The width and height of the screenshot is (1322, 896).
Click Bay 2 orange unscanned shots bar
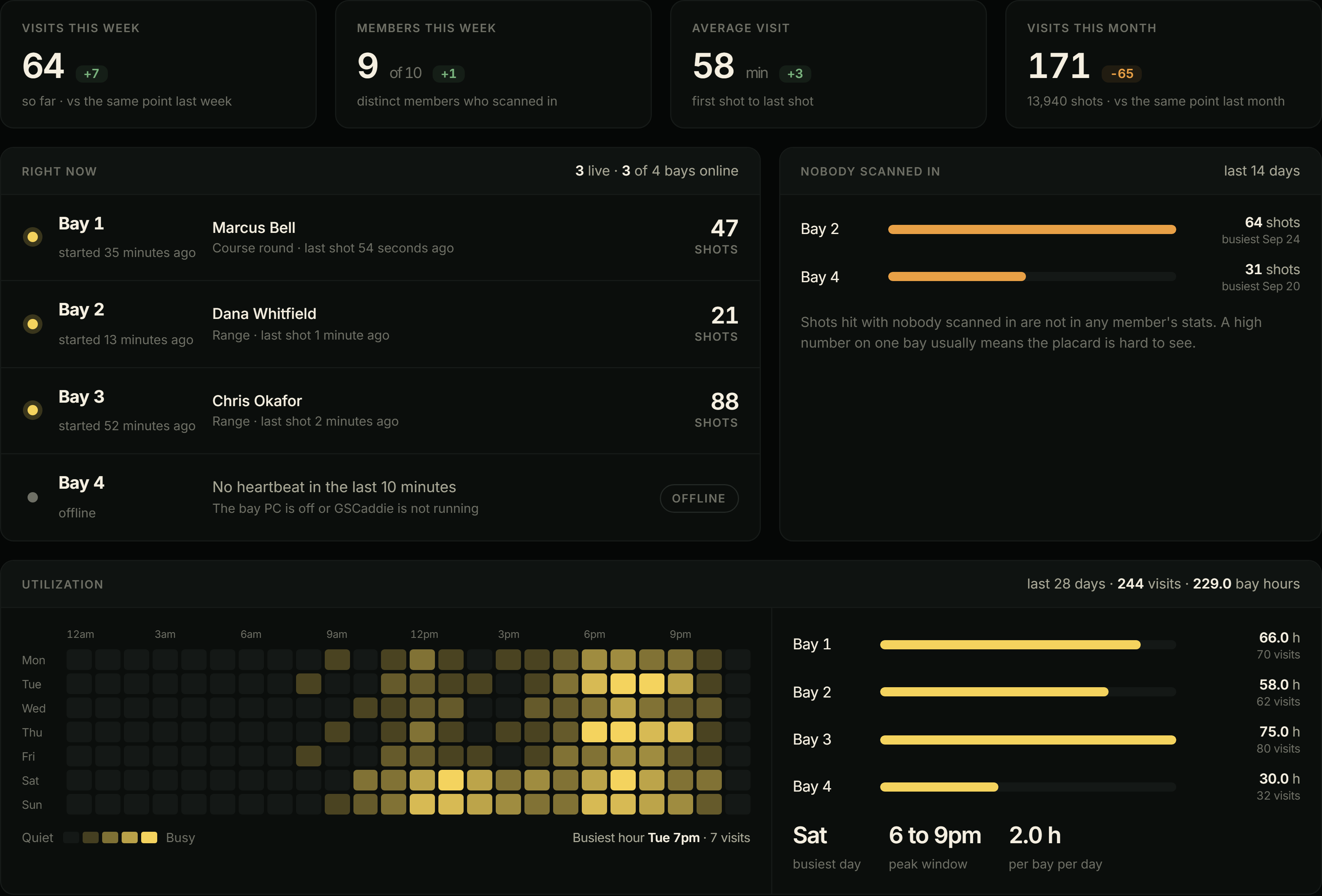1031,229
